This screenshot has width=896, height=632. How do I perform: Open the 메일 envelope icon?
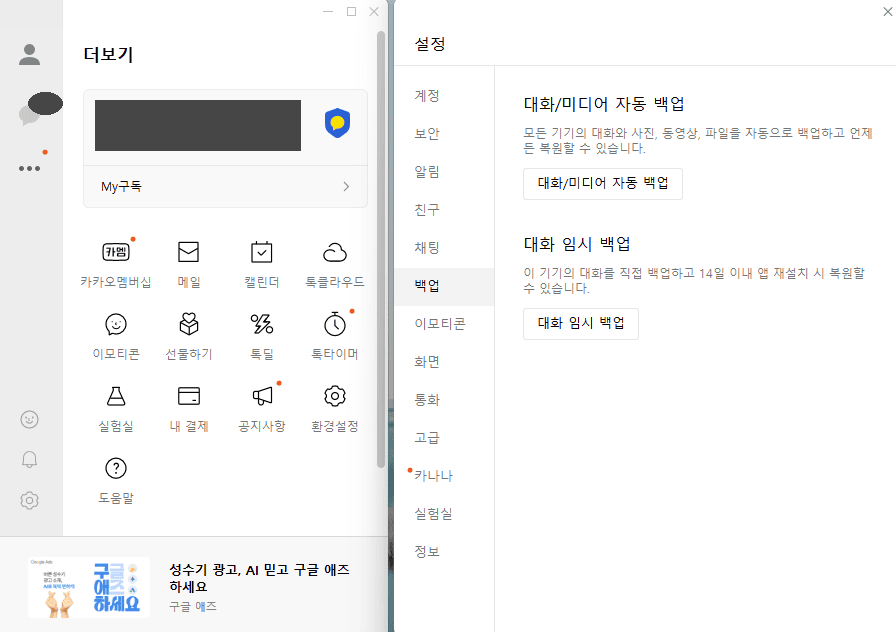[x=189, y=252]
